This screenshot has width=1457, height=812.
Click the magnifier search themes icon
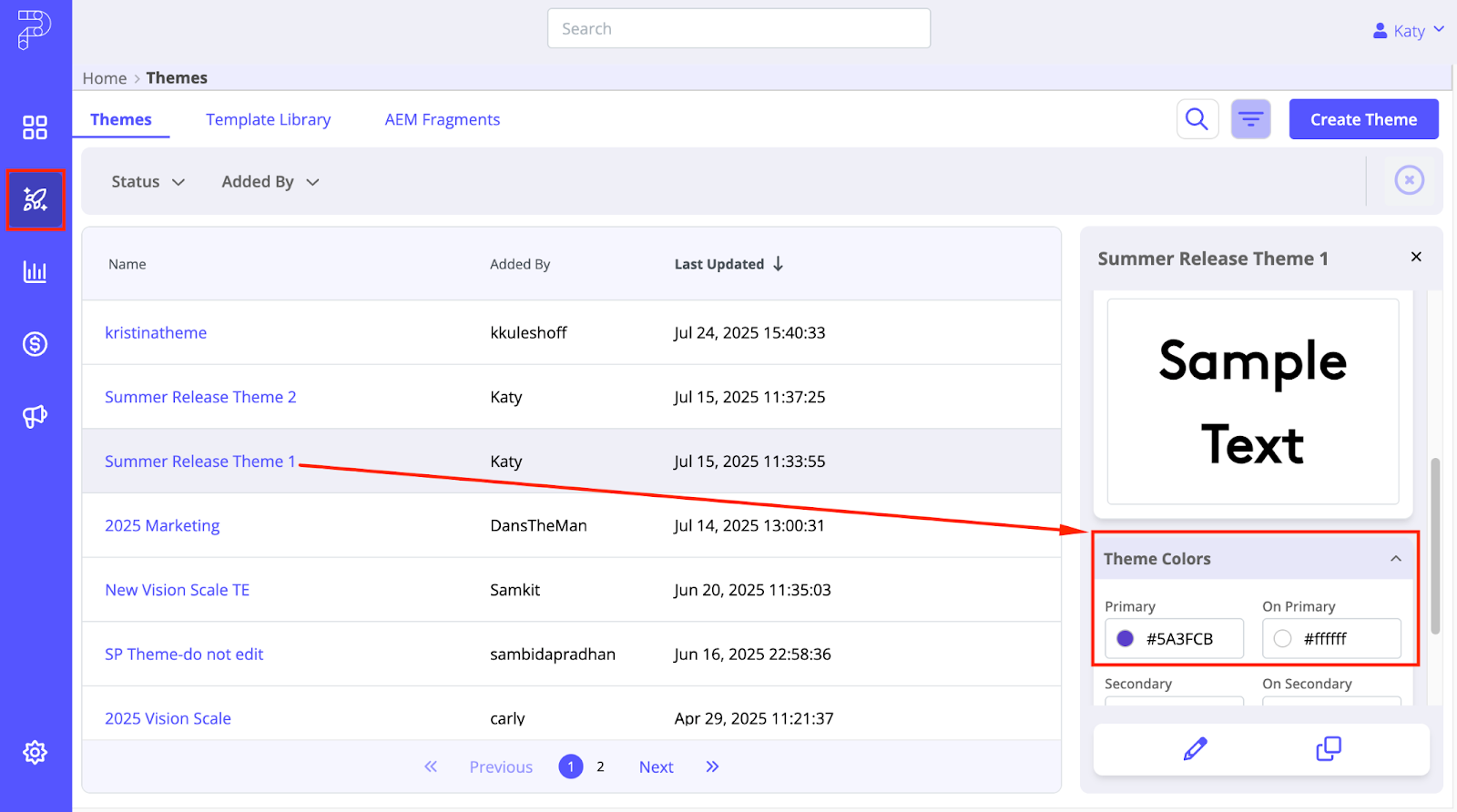(x=1197, y=119)
